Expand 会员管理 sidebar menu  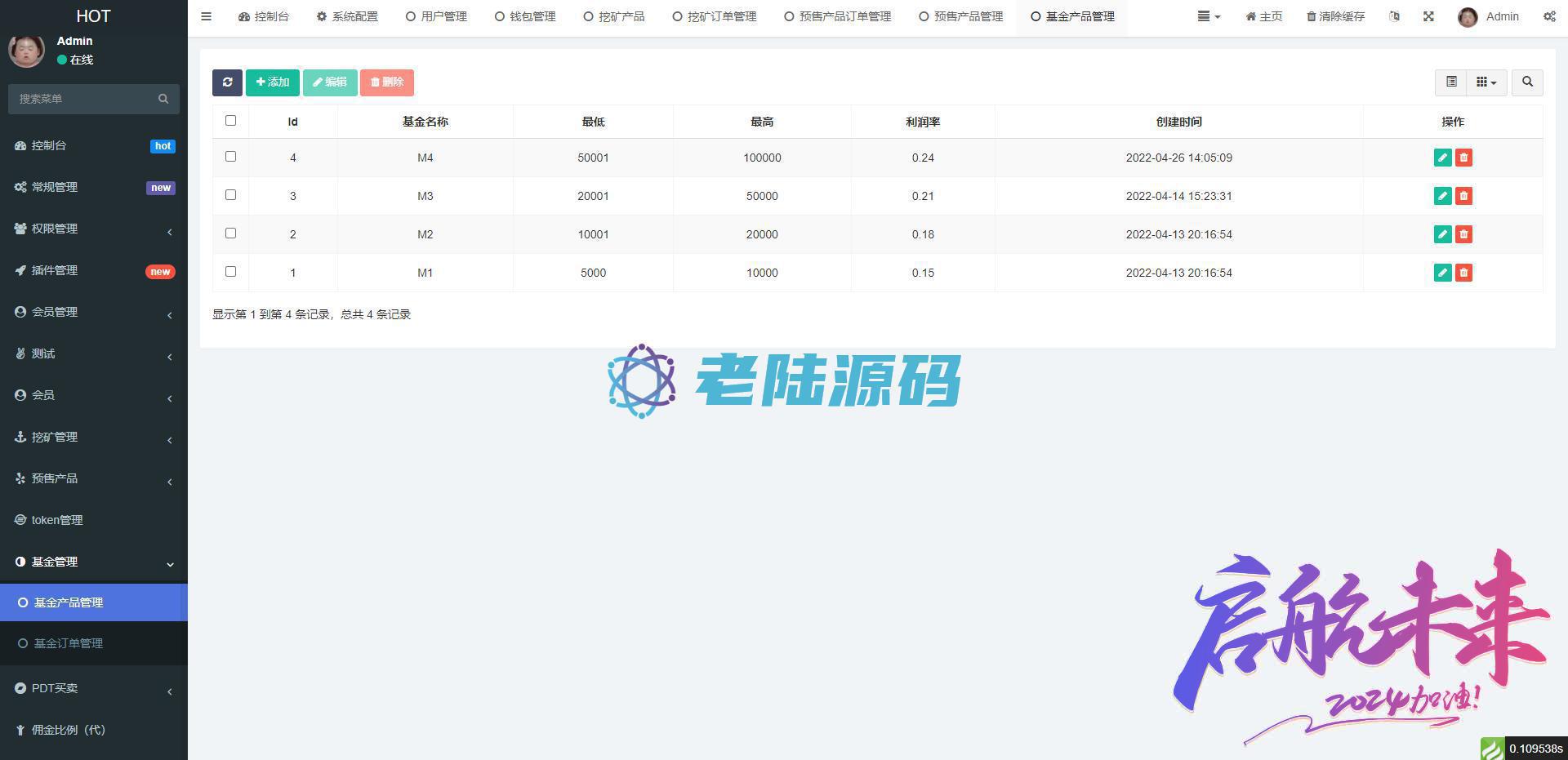(94, 312)
